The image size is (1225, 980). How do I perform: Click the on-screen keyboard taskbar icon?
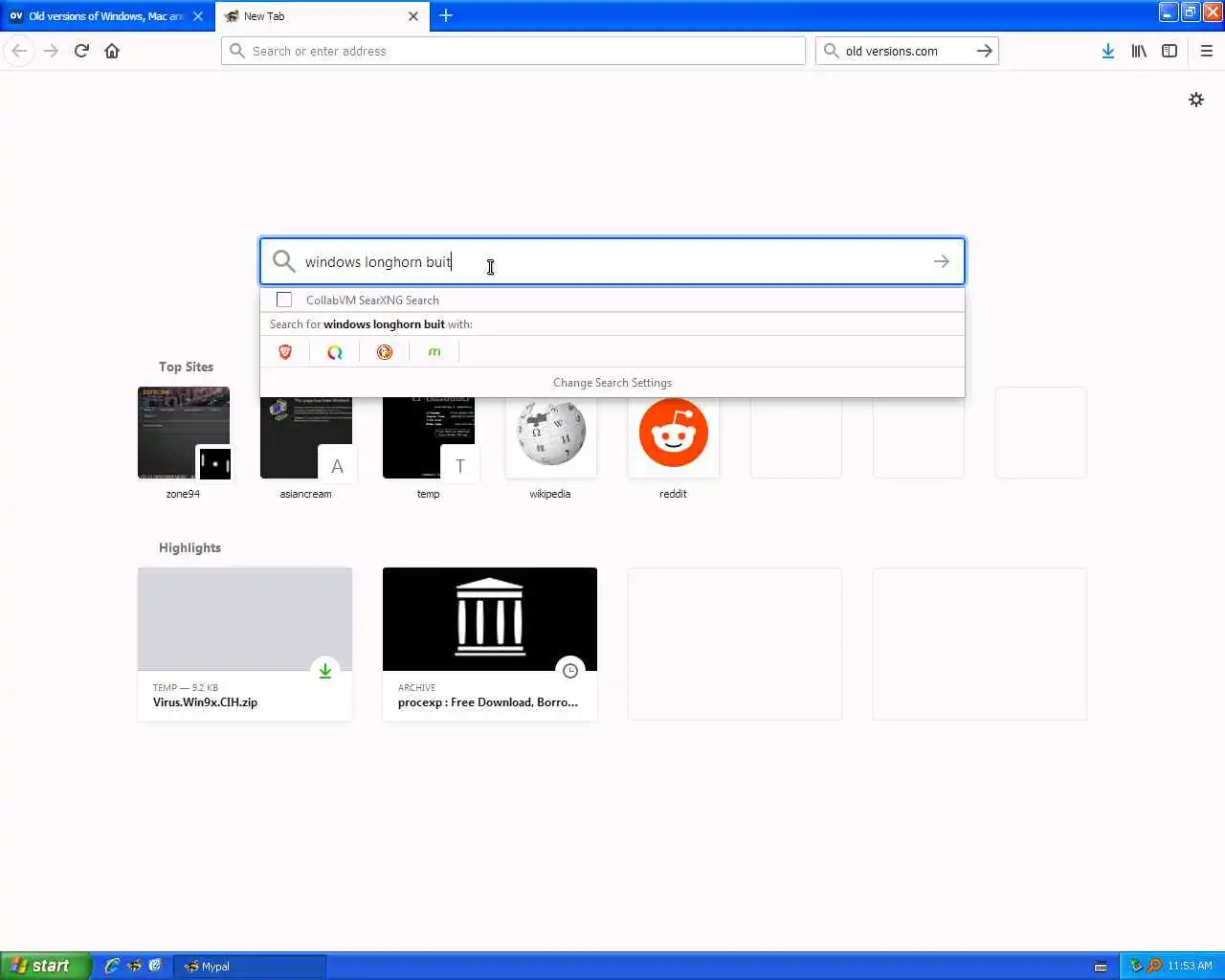click(1101, 967)
